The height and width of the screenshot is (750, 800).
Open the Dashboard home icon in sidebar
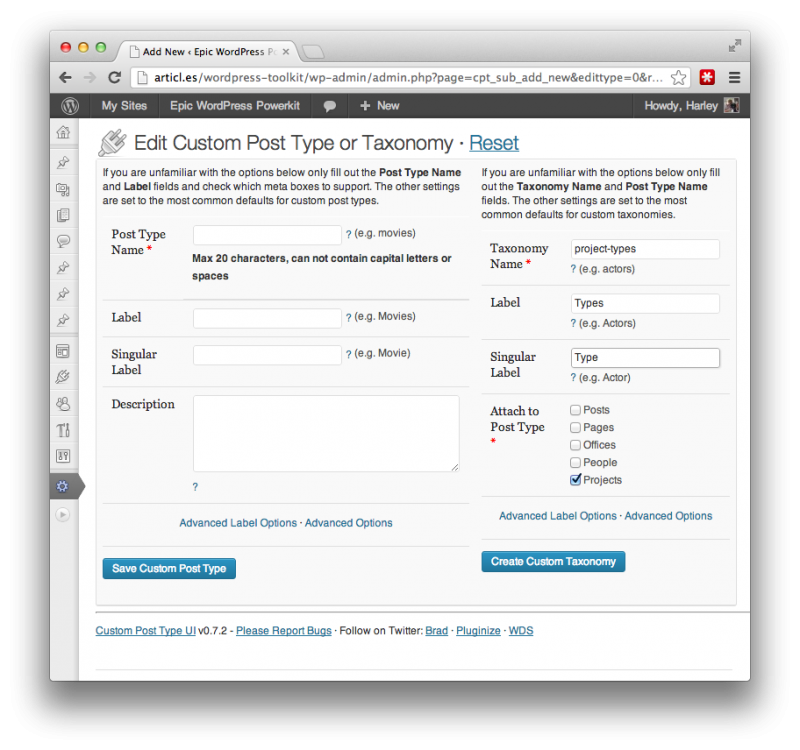click(x=63, y=132)
